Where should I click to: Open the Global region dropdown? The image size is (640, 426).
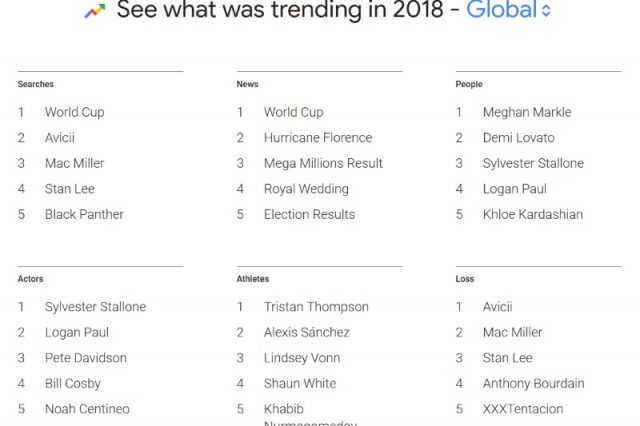click(508, 9)
